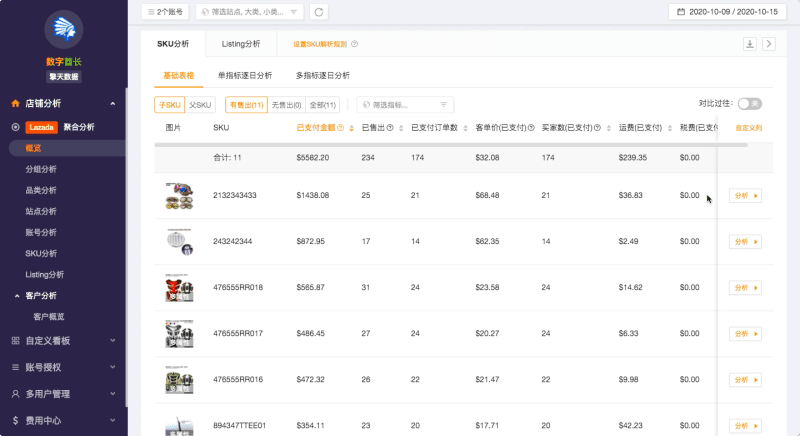Click sort icon on 已支付金额 column
This screenshot has width=800, height=436.
(351, 128)
